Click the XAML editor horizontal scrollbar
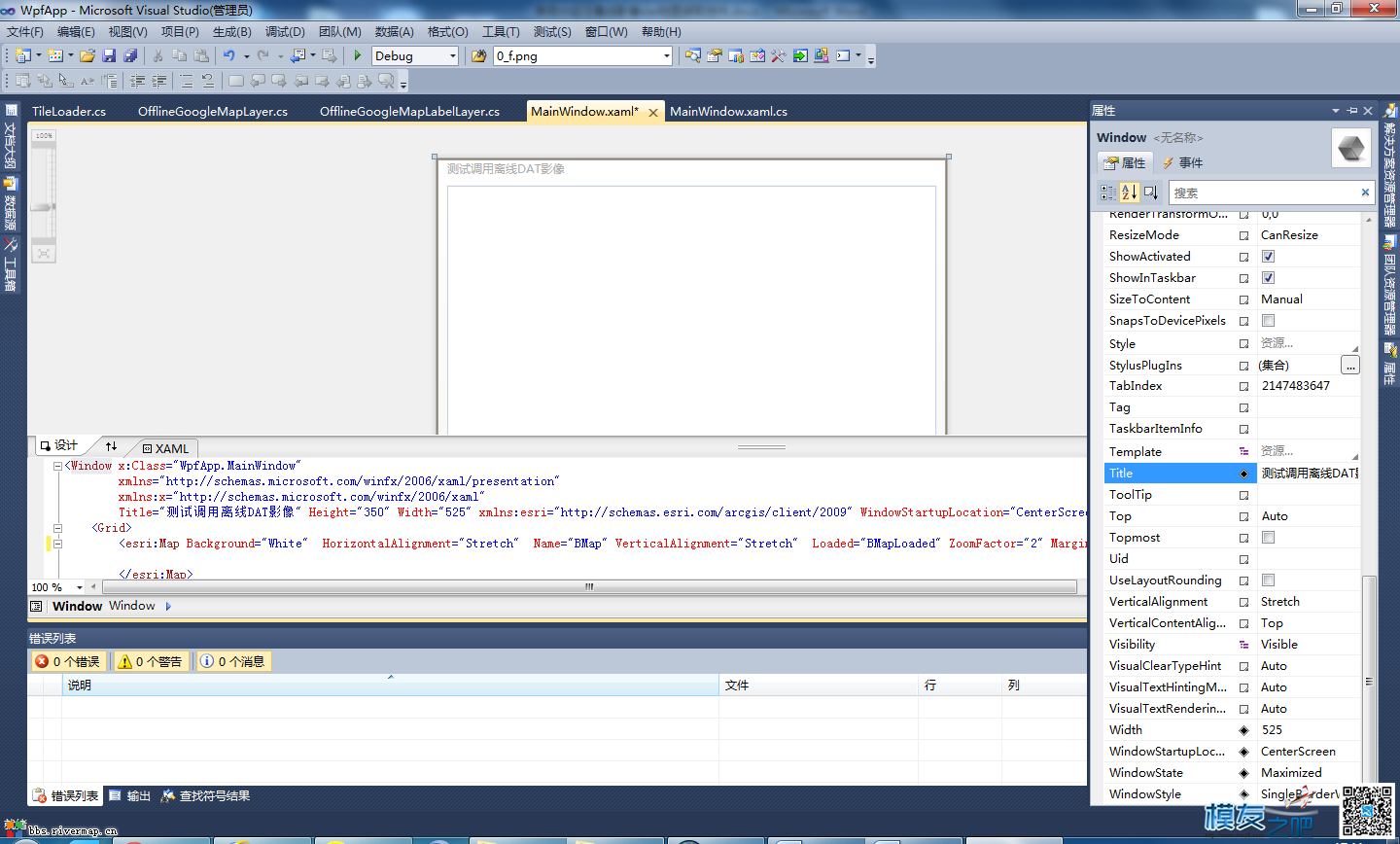Screen dimensions: 1400x844 pos(589,586)
